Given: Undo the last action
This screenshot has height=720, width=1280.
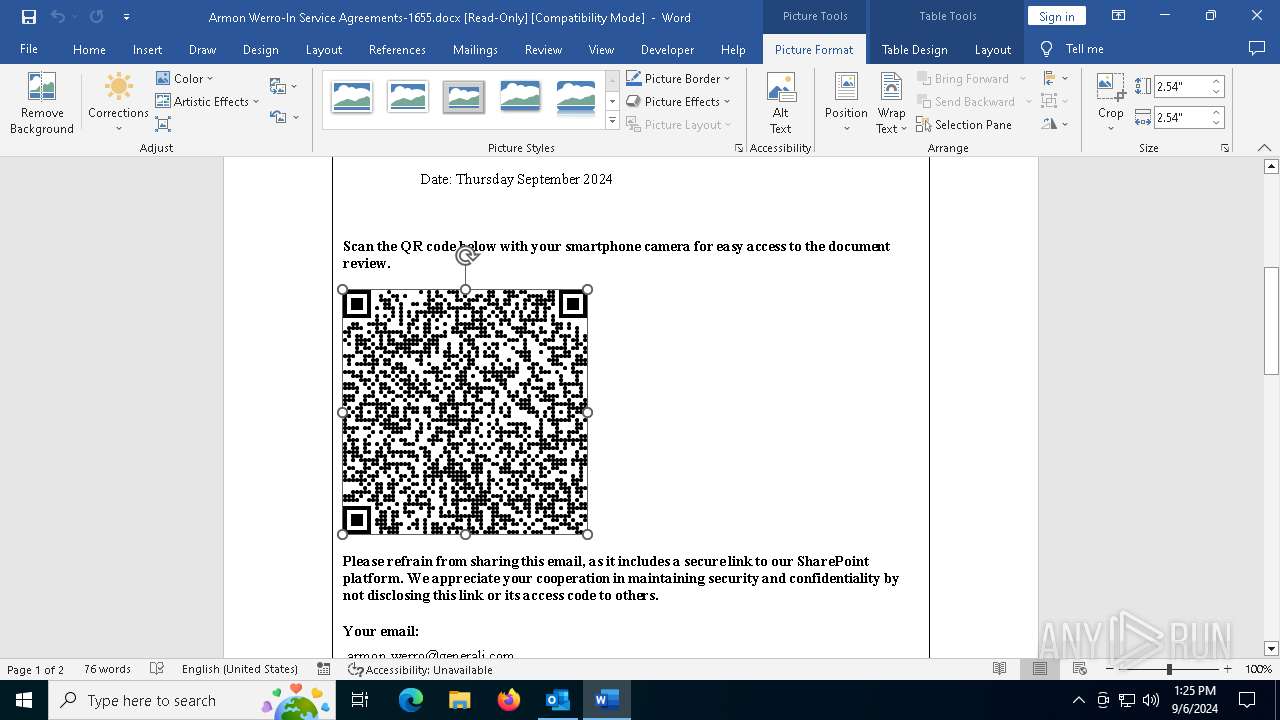Looking at the screenshot, I should [x=58, y=17].
